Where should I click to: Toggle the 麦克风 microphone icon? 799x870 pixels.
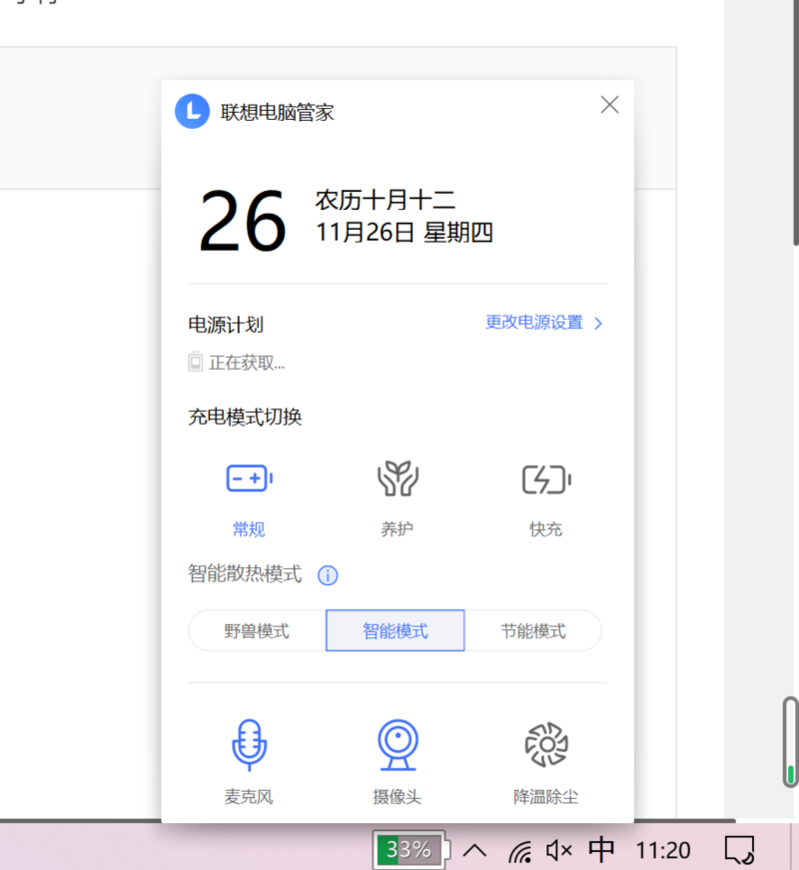(249, 746)
